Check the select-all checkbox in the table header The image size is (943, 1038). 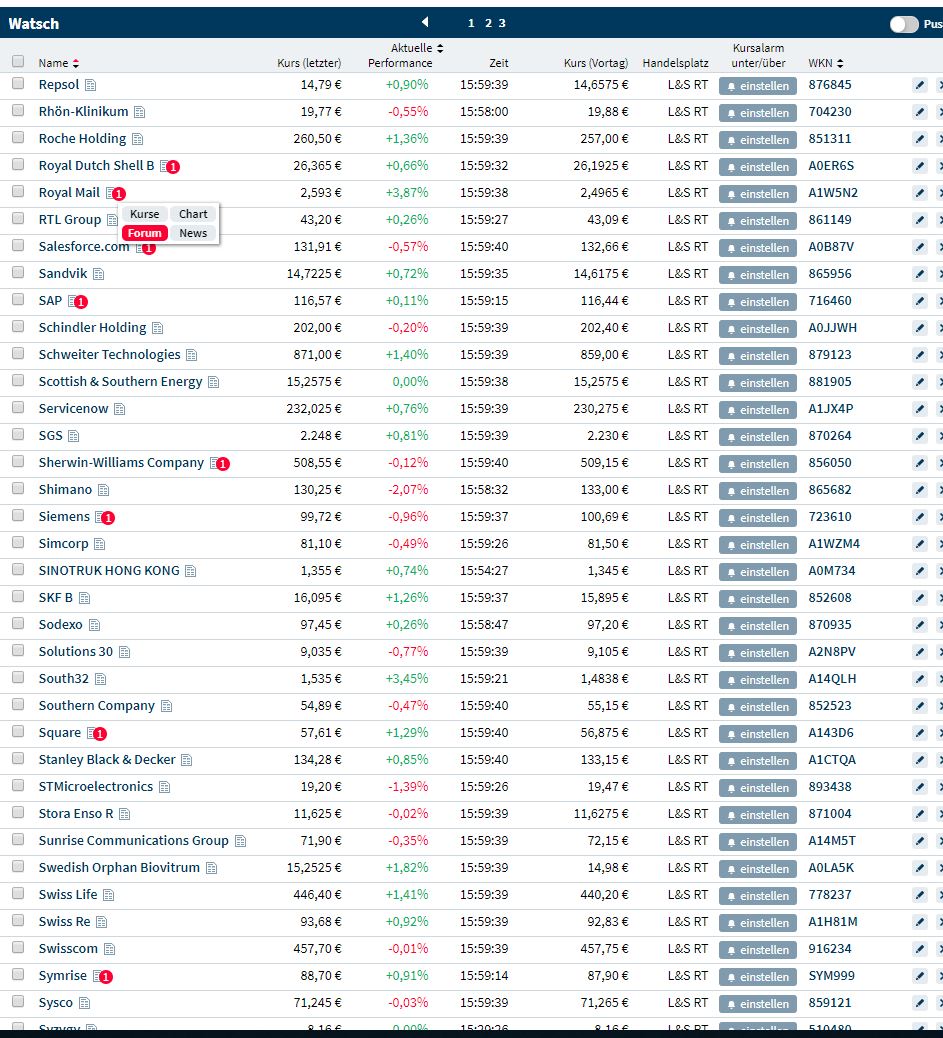point(18,62)
